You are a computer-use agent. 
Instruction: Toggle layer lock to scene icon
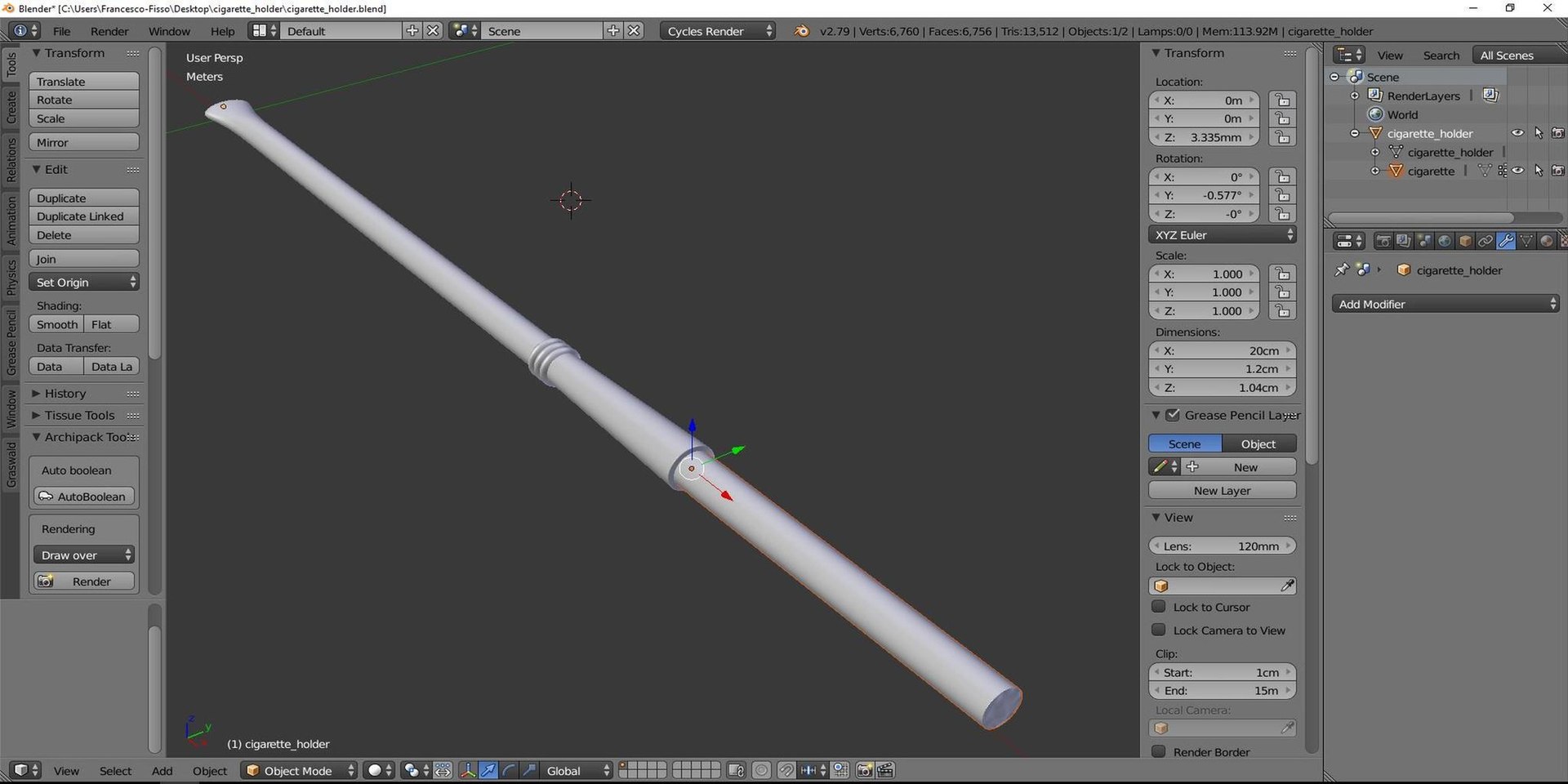click(x=736, y=770)
